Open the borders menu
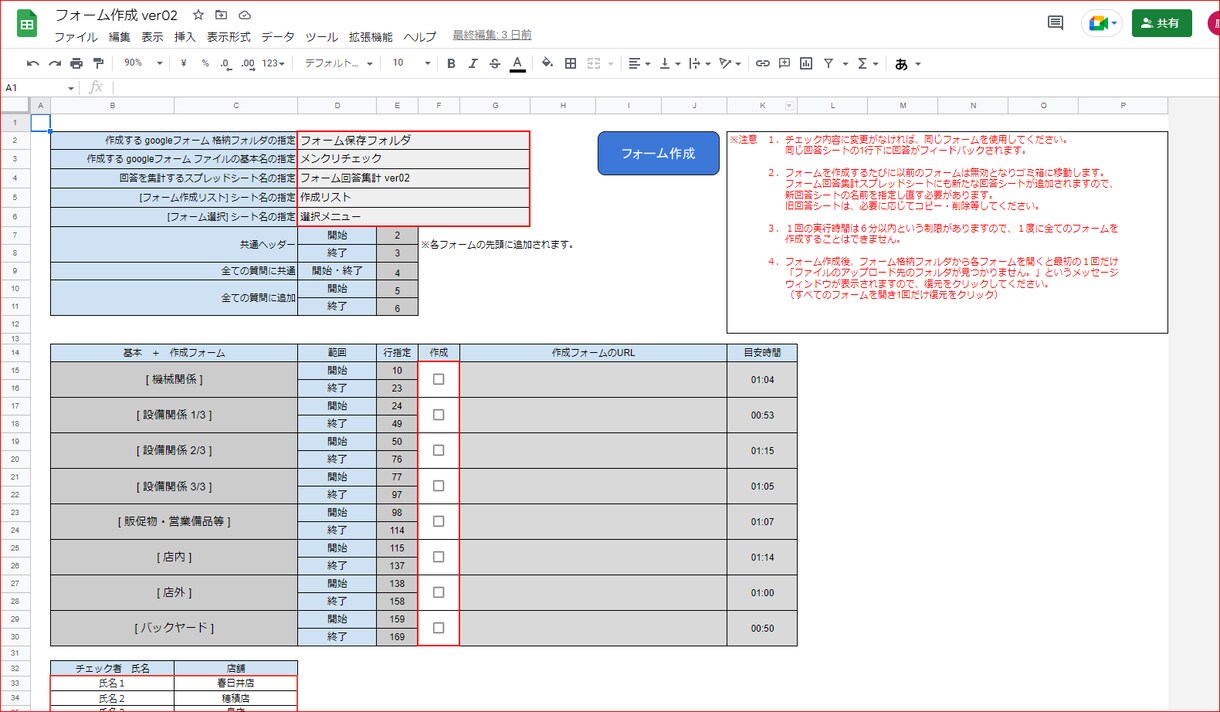1220x712 pixels. point(570,63)
